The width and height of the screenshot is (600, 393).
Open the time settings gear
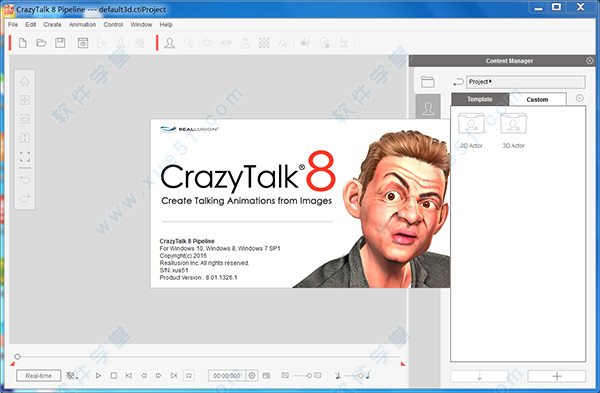[252, 376]
